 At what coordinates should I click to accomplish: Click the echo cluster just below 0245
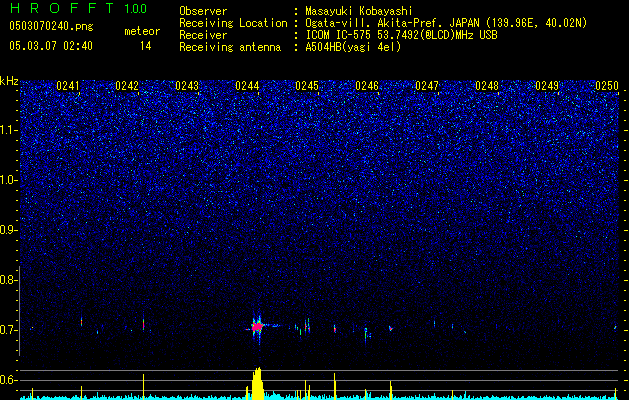pyautogui.click(x=307, y=325)
